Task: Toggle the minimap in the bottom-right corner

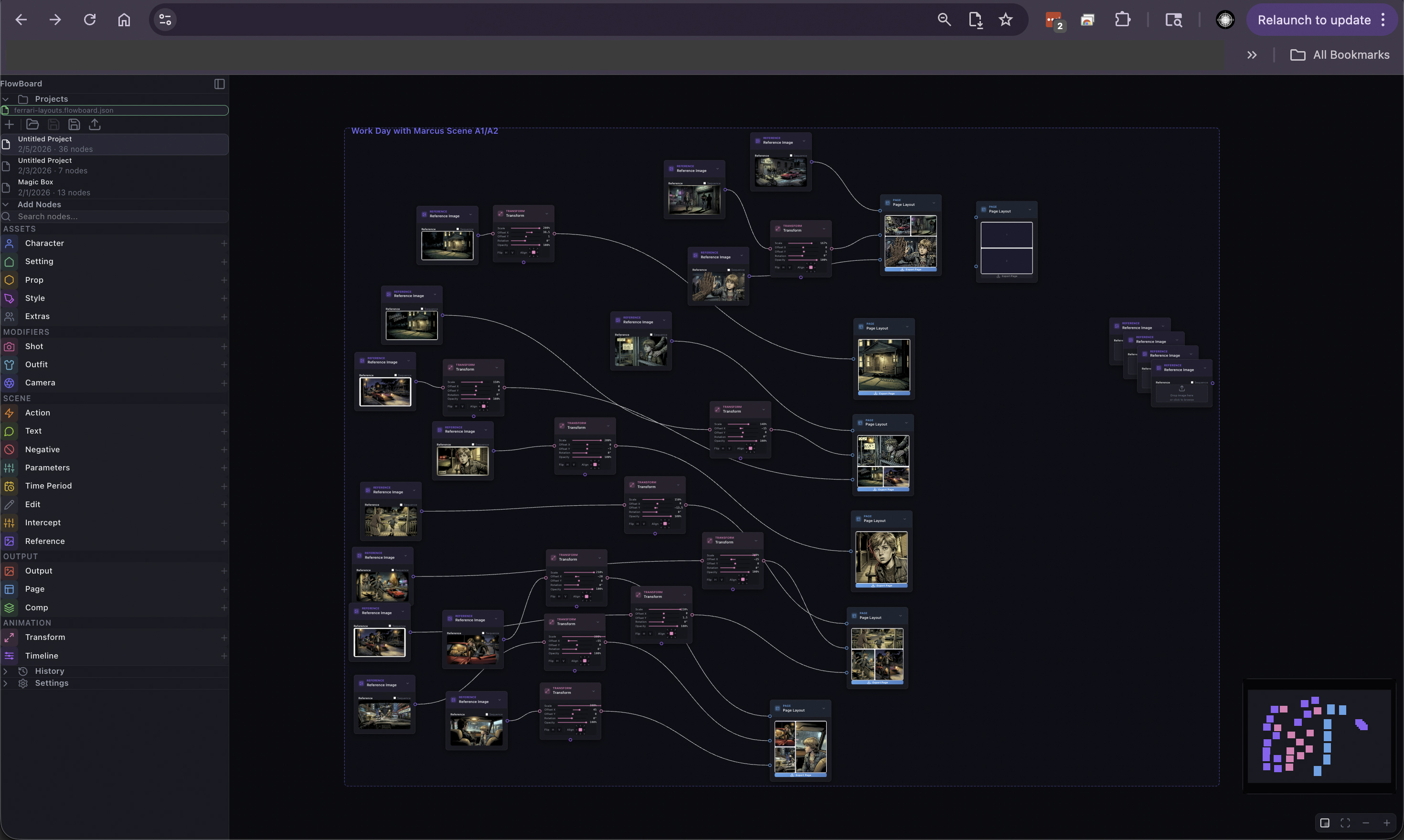Action: pyautogui.click(x=1326, y=822)
